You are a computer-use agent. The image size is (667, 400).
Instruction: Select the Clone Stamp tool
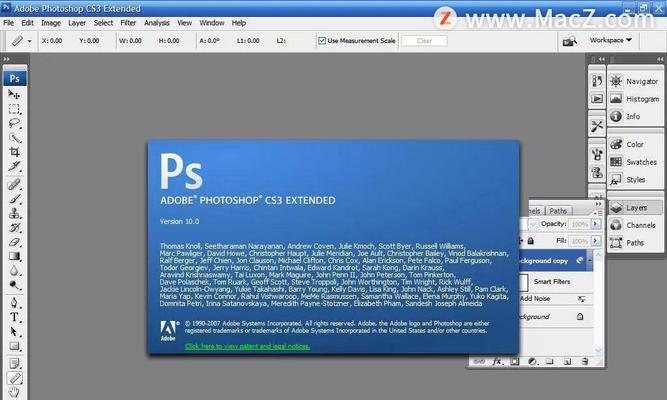14,213
